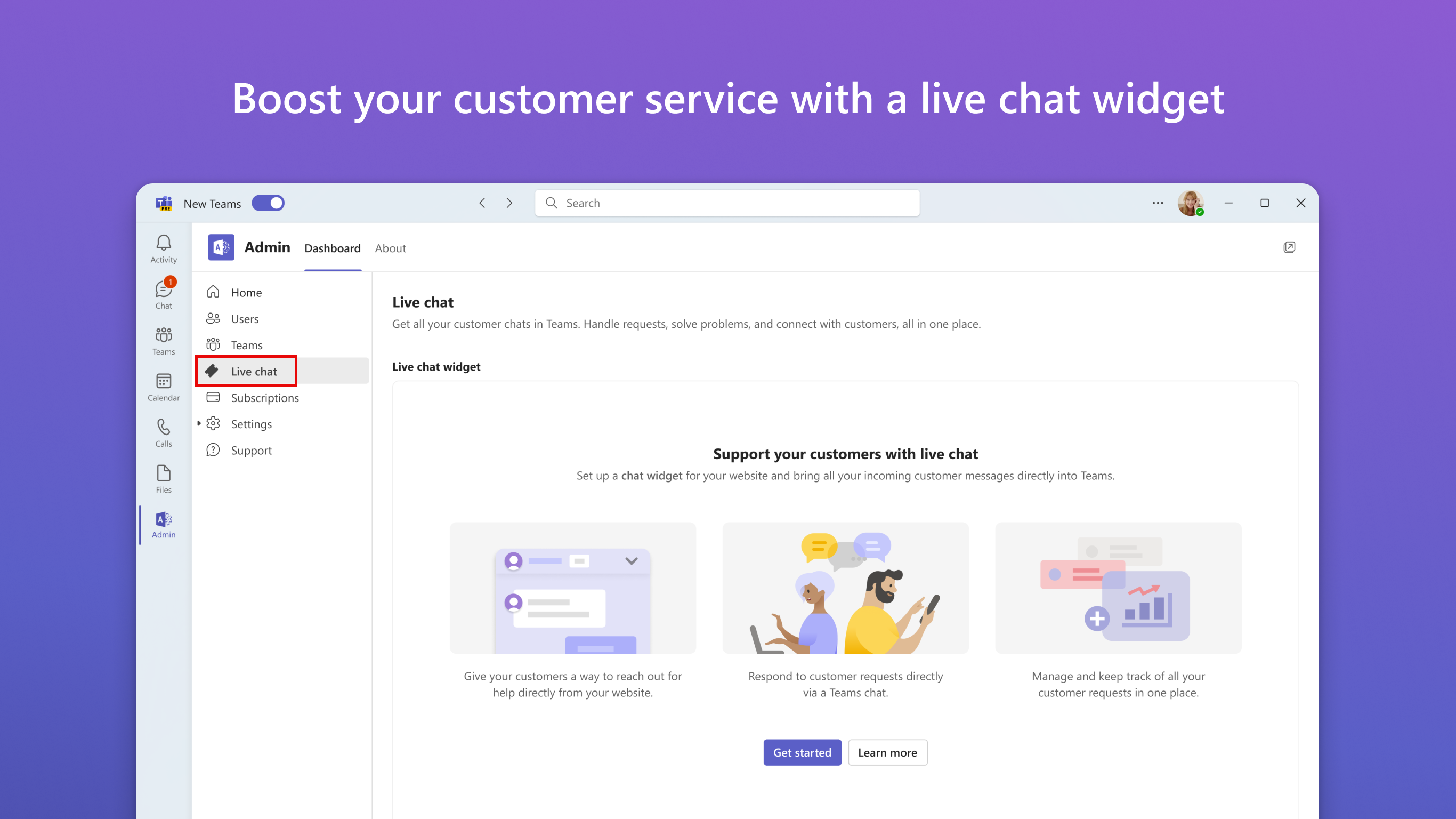Click the Search input field
Image resolution: width=1456 pixels, height=819 pixels.
[727, 203]
